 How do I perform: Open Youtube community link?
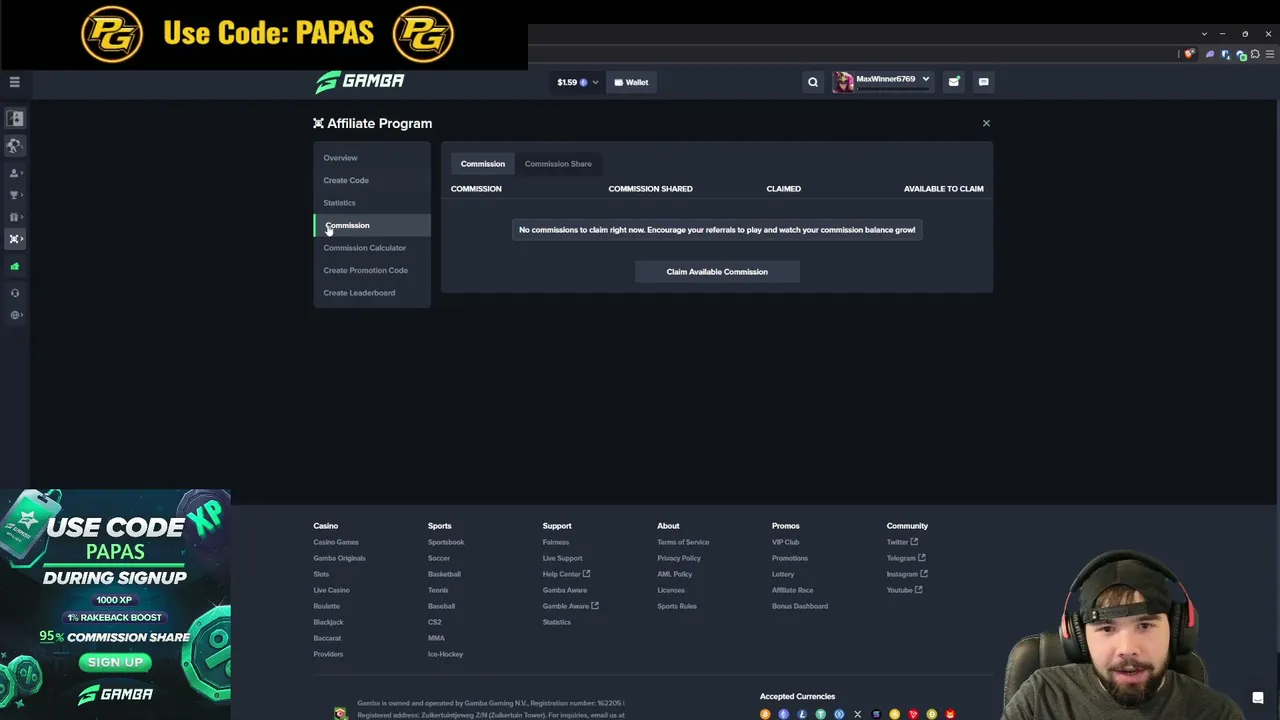(x=904, y=590)
